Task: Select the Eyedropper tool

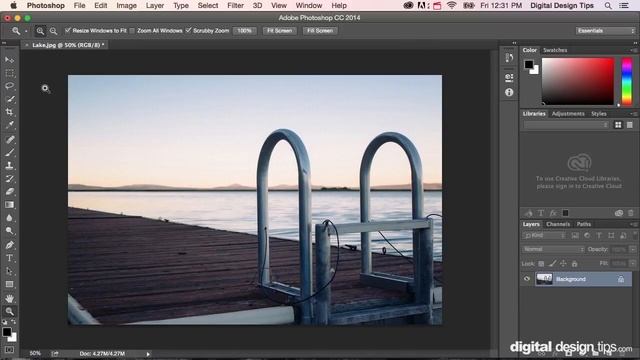Action: coord(9,125)
